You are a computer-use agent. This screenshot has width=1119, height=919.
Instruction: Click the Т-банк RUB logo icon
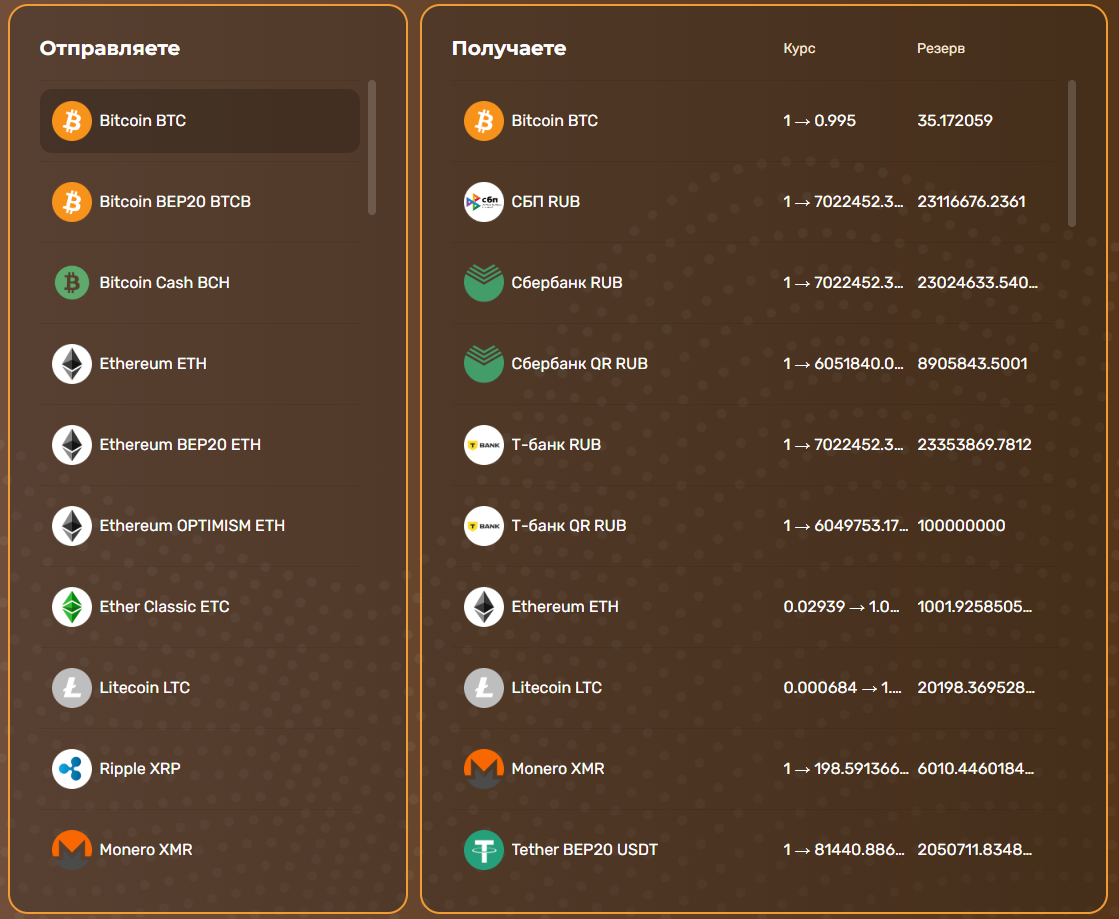click(484, 445)
